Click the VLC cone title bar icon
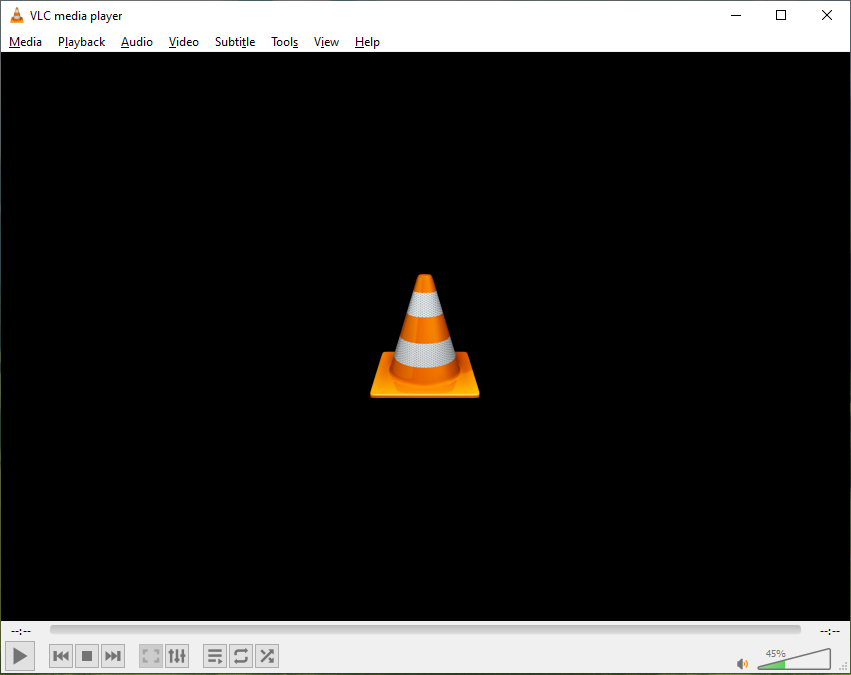This screenshot has height=675, width=851. click(x=17, y=15)
